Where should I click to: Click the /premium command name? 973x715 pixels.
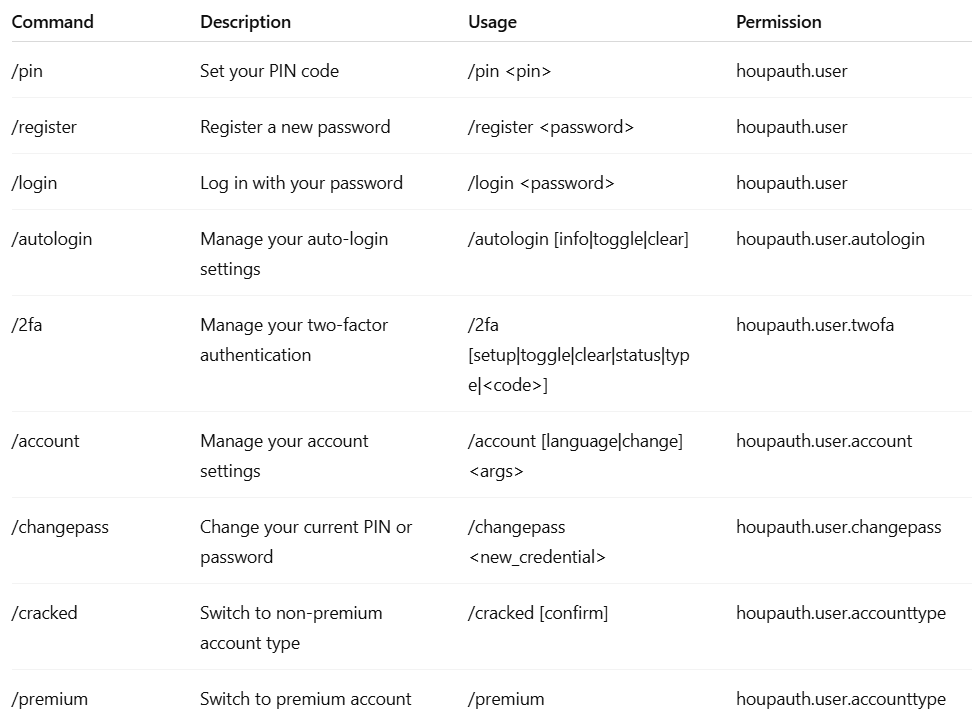(x=50, y=699)
